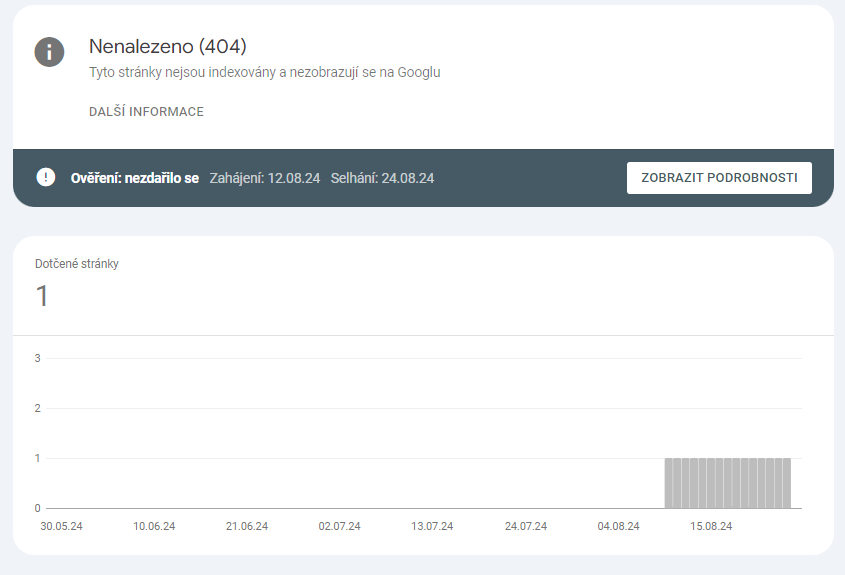Click the 30.05.24 date on the chart axis

(x=61, y=526)
